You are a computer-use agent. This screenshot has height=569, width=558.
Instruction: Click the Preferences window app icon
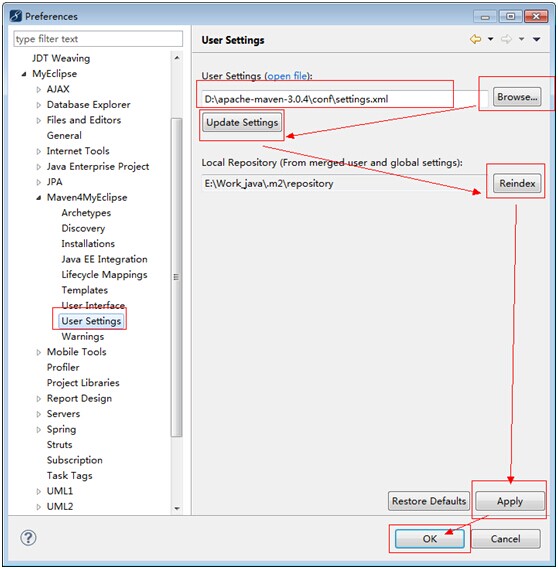click(16, 16)
